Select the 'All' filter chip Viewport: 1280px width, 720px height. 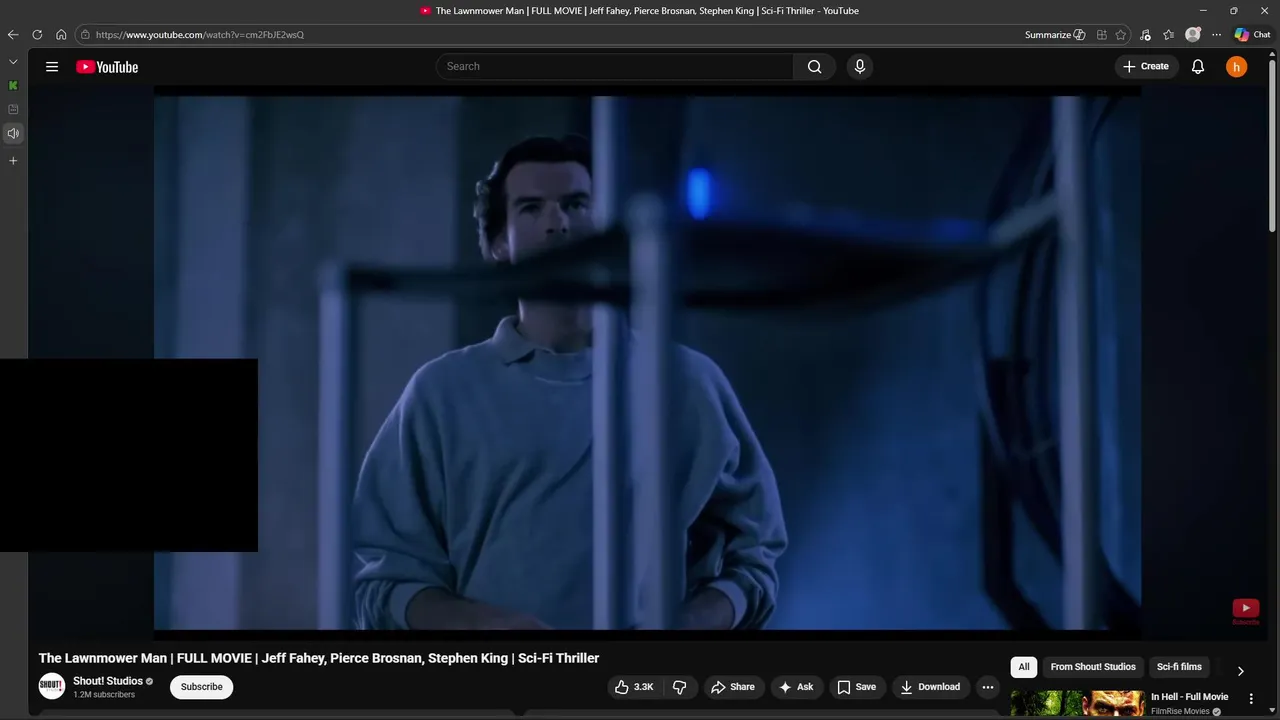(x=1024, y=667)
